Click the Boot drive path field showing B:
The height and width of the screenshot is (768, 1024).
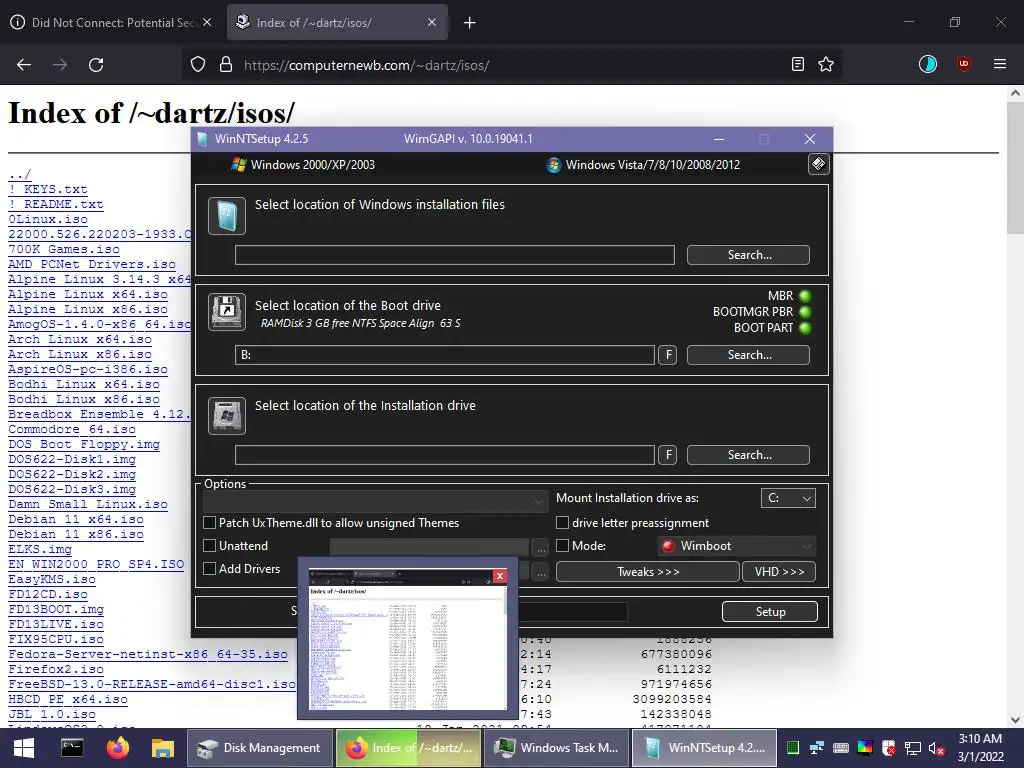tap(445, 355)
